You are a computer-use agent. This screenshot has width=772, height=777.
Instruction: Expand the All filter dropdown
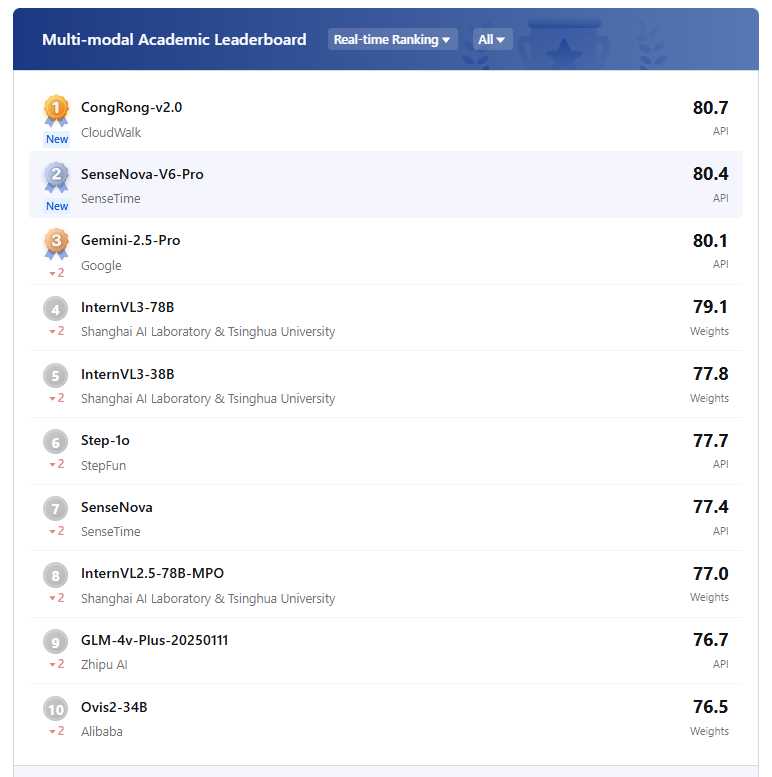pos(492,39)
